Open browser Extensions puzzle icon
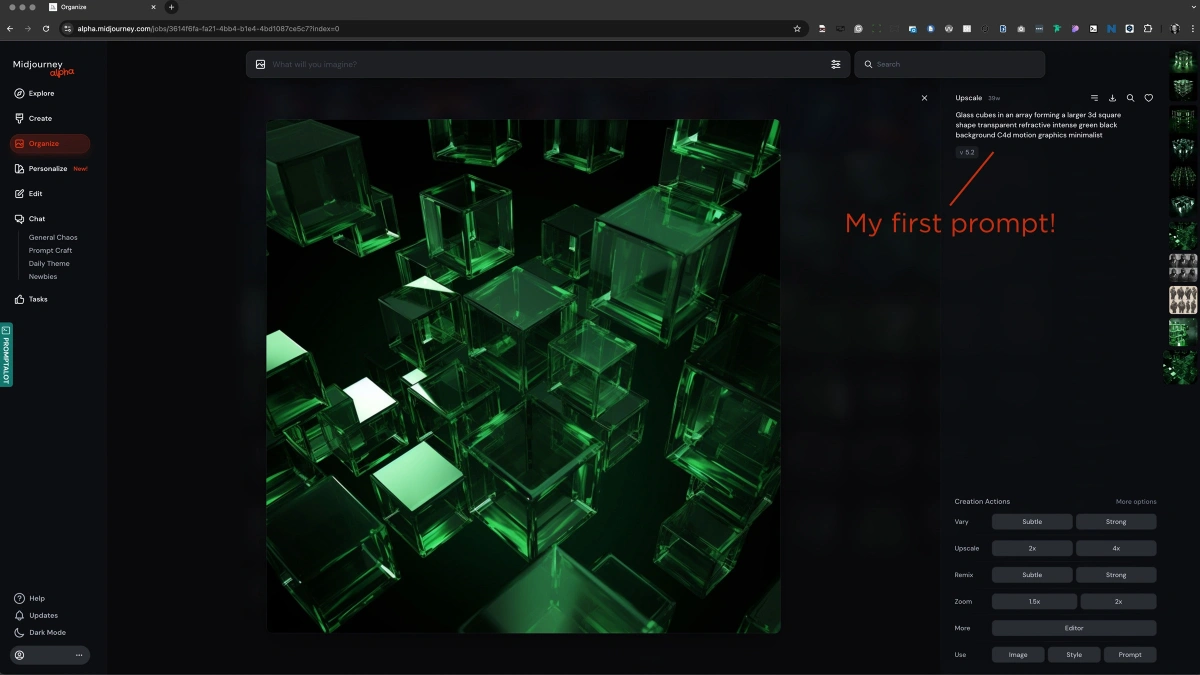Image resolution: width=1200 pixels, height=675 pixels. [1147, 29]
